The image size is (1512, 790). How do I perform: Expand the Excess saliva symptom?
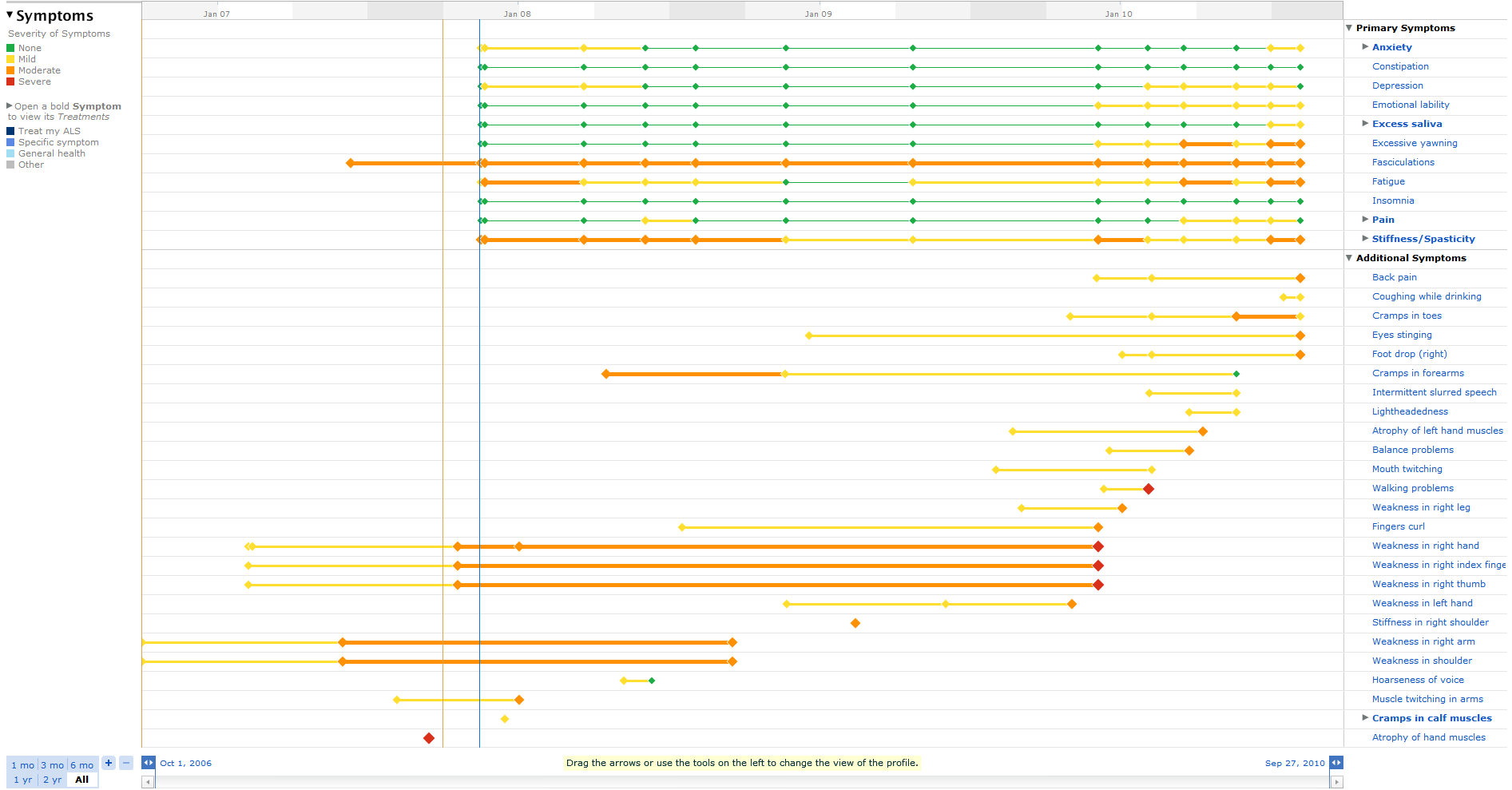click(1365, 124)
